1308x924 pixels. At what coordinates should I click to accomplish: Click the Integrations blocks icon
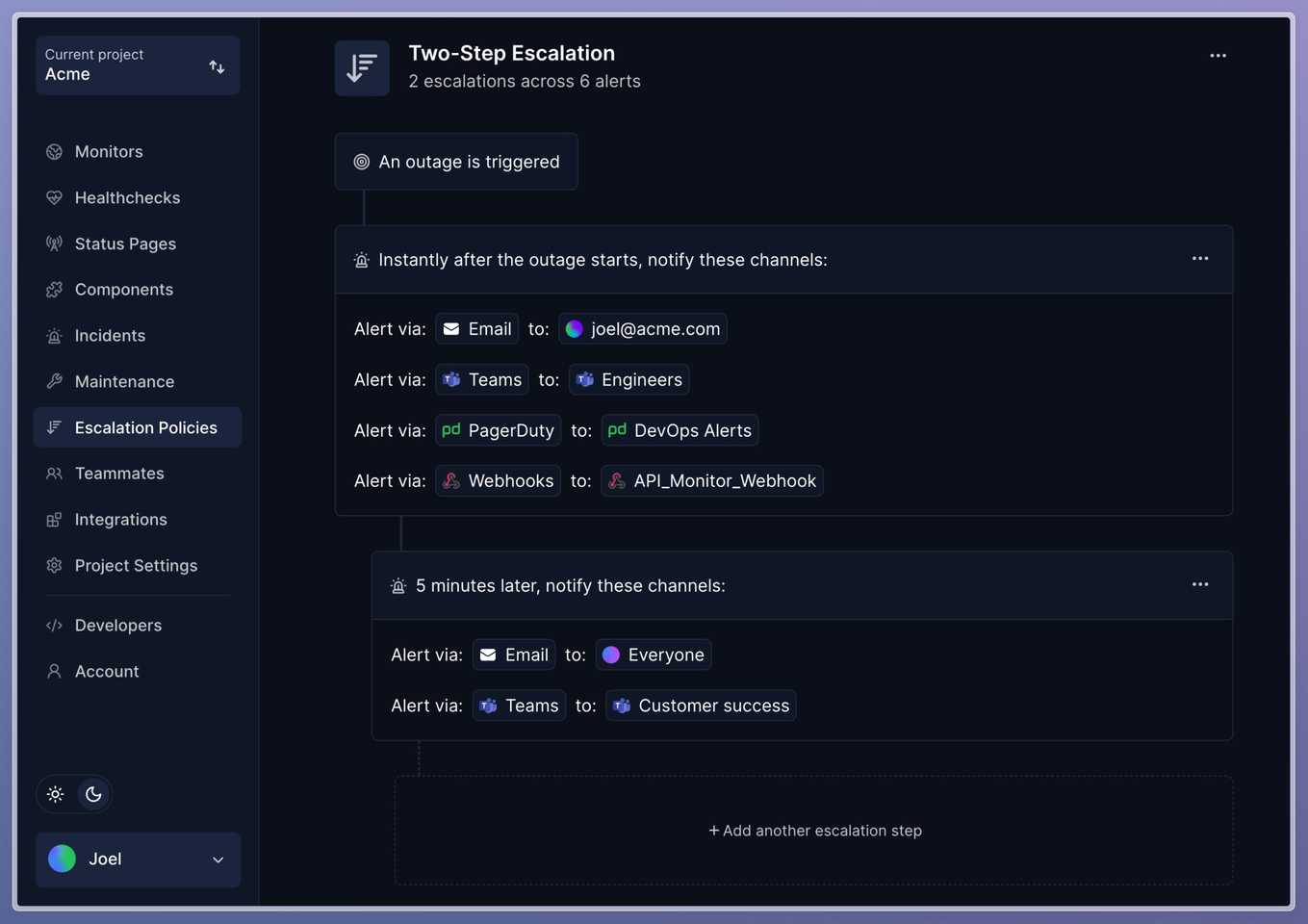54,520
